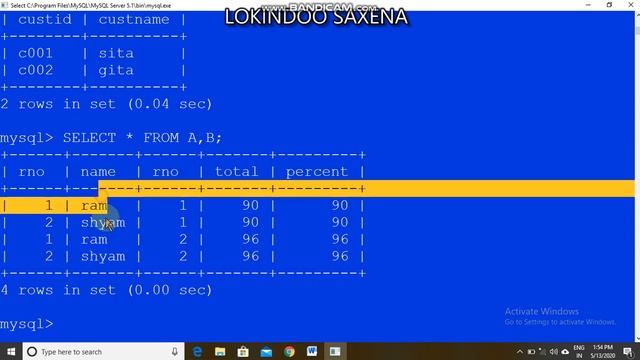Click the last mysql> prompt line
640x360 pixels.
(27, 324)
